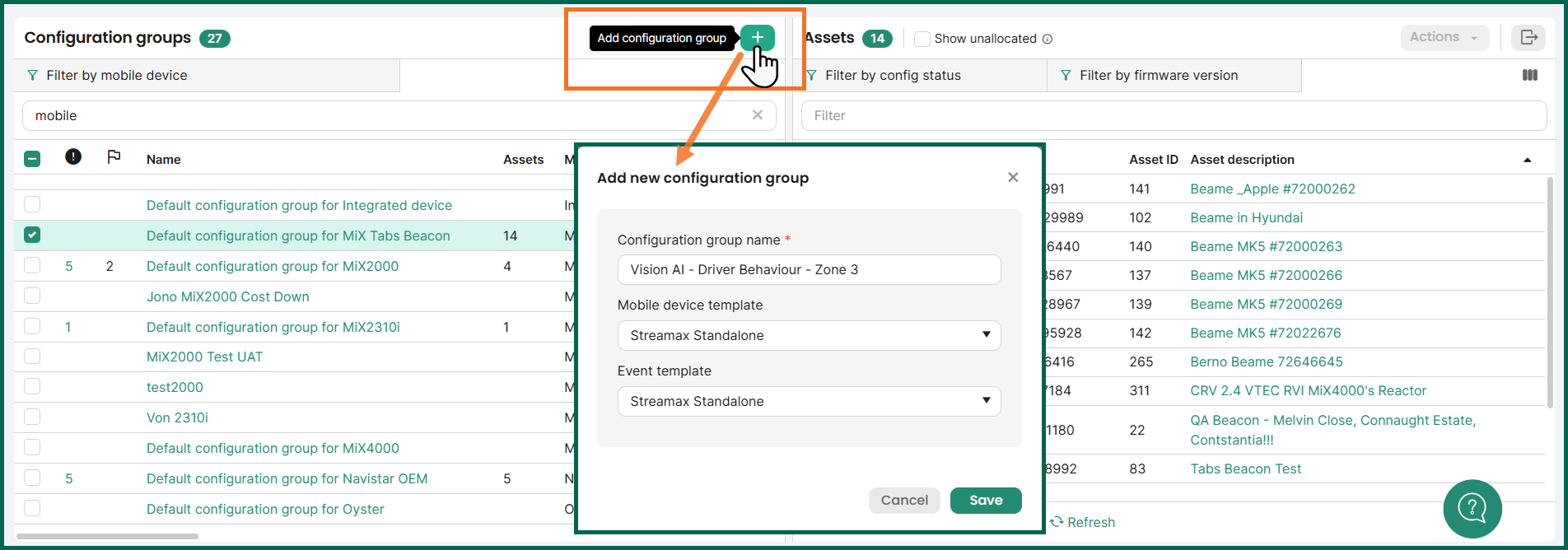Open MiX2000 Test UAT group

(x=204, y=357)
